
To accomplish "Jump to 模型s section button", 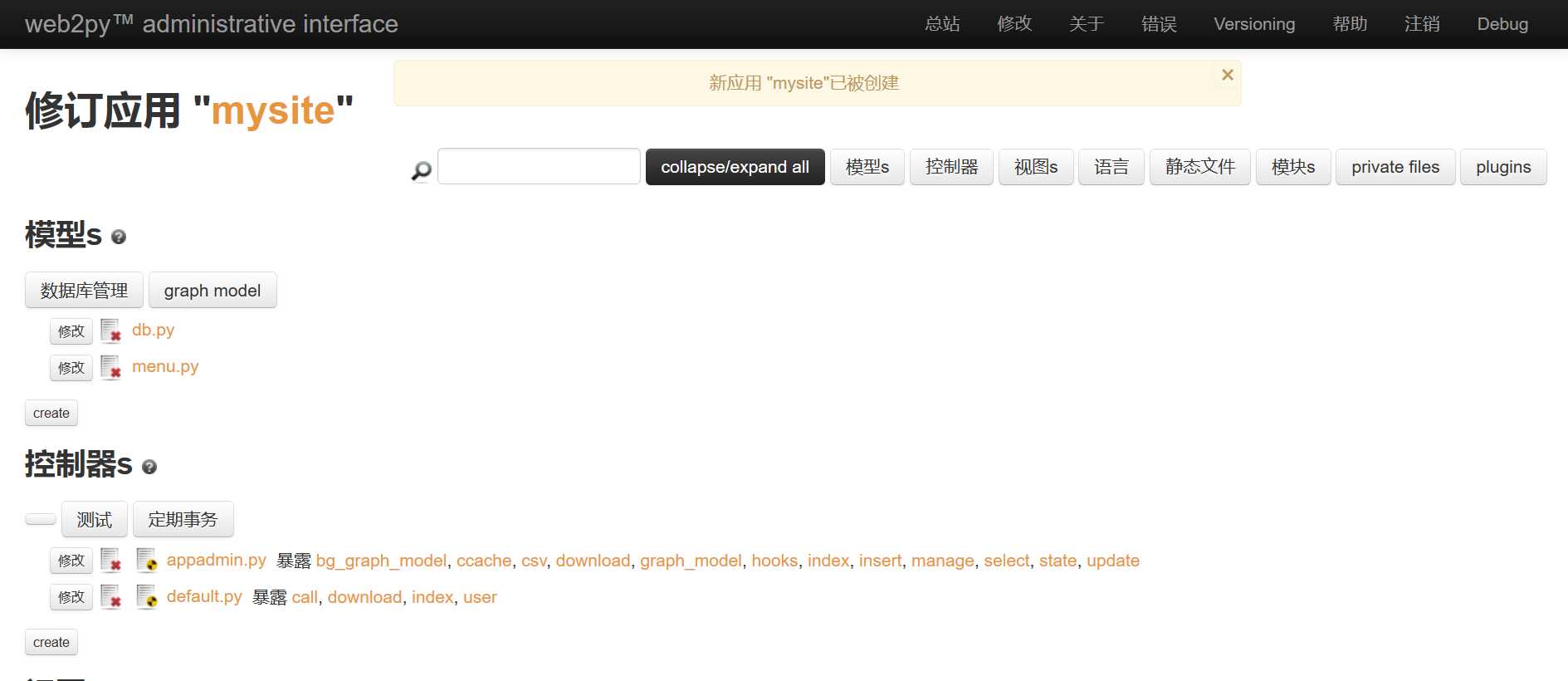I will pos(867,167).
